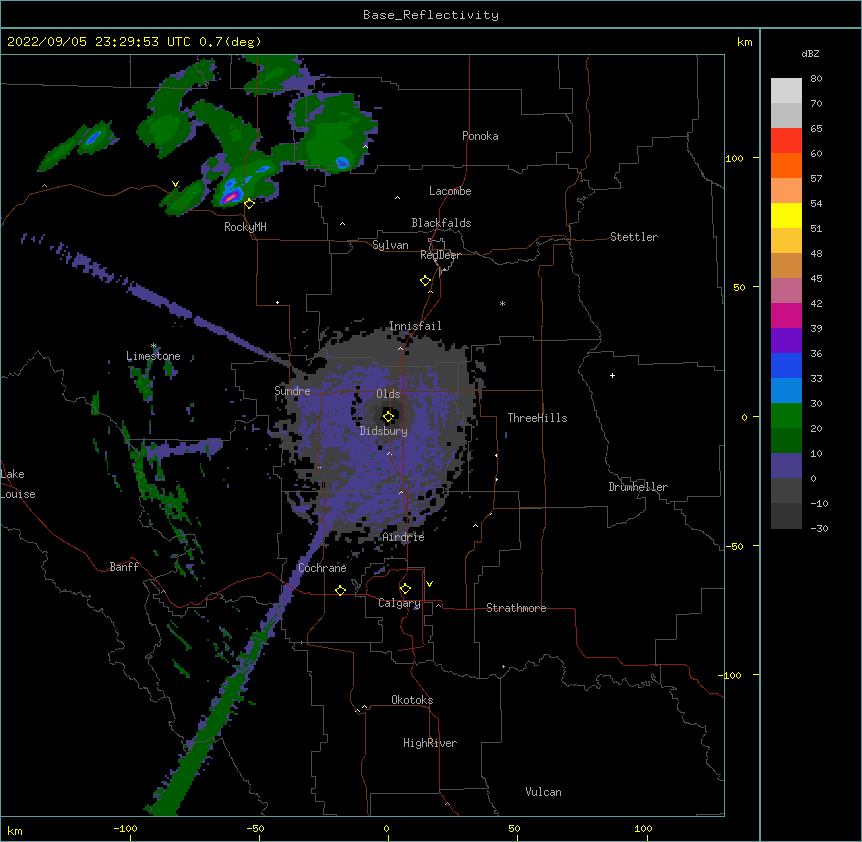Select the white 70-80 dBZ legend swatch

click(x=786, y=91)
